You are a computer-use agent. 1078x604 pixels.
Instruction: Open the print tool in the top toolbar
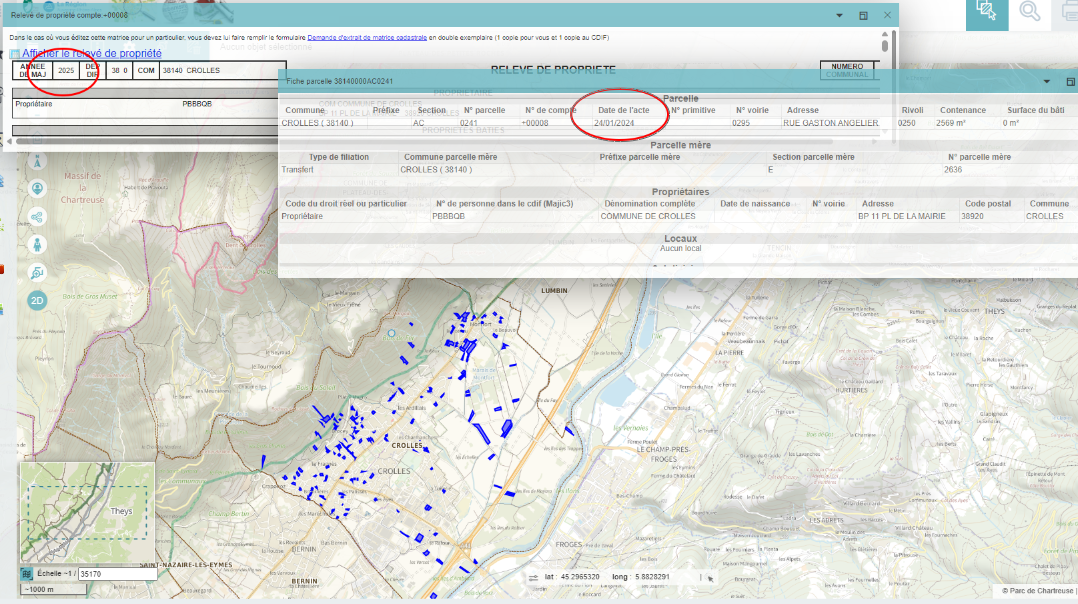(x=1069, y=12)
